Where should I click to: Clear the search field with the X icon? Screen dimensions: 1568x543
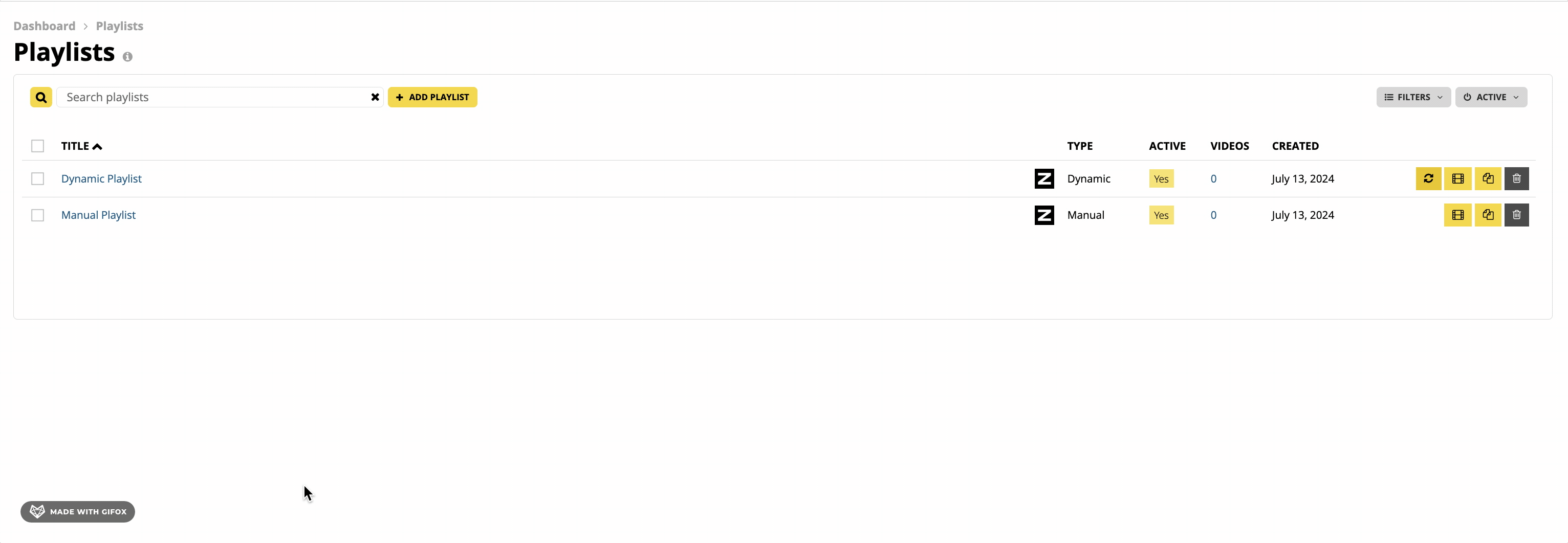click(375, 97)
